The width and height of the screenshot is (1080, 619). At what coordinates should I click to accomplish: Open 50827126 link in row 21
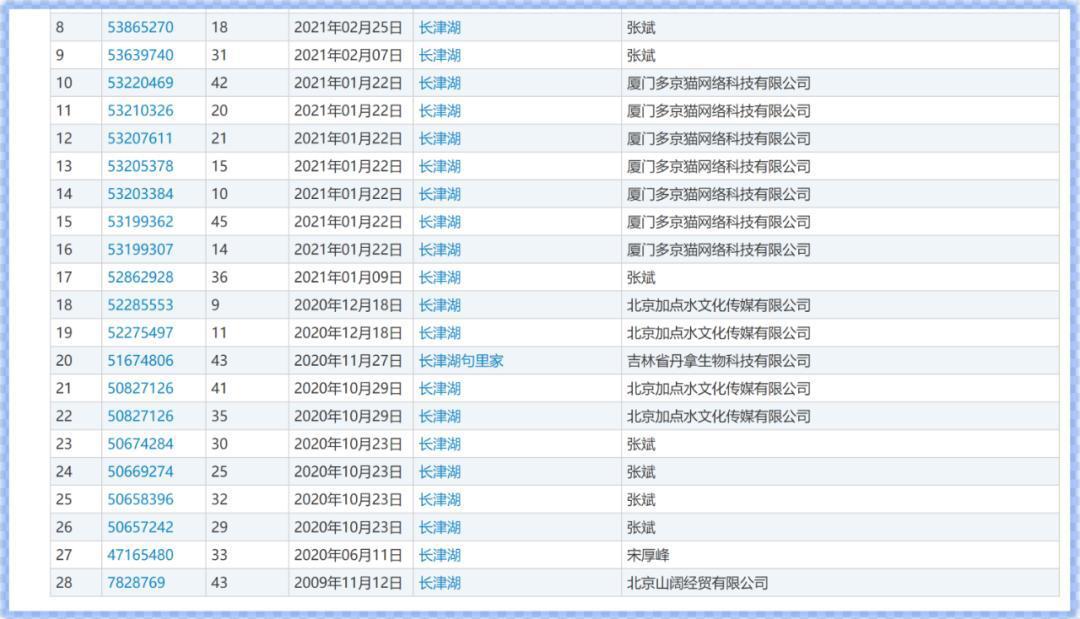pyautogui.click(x=140, y=388)
